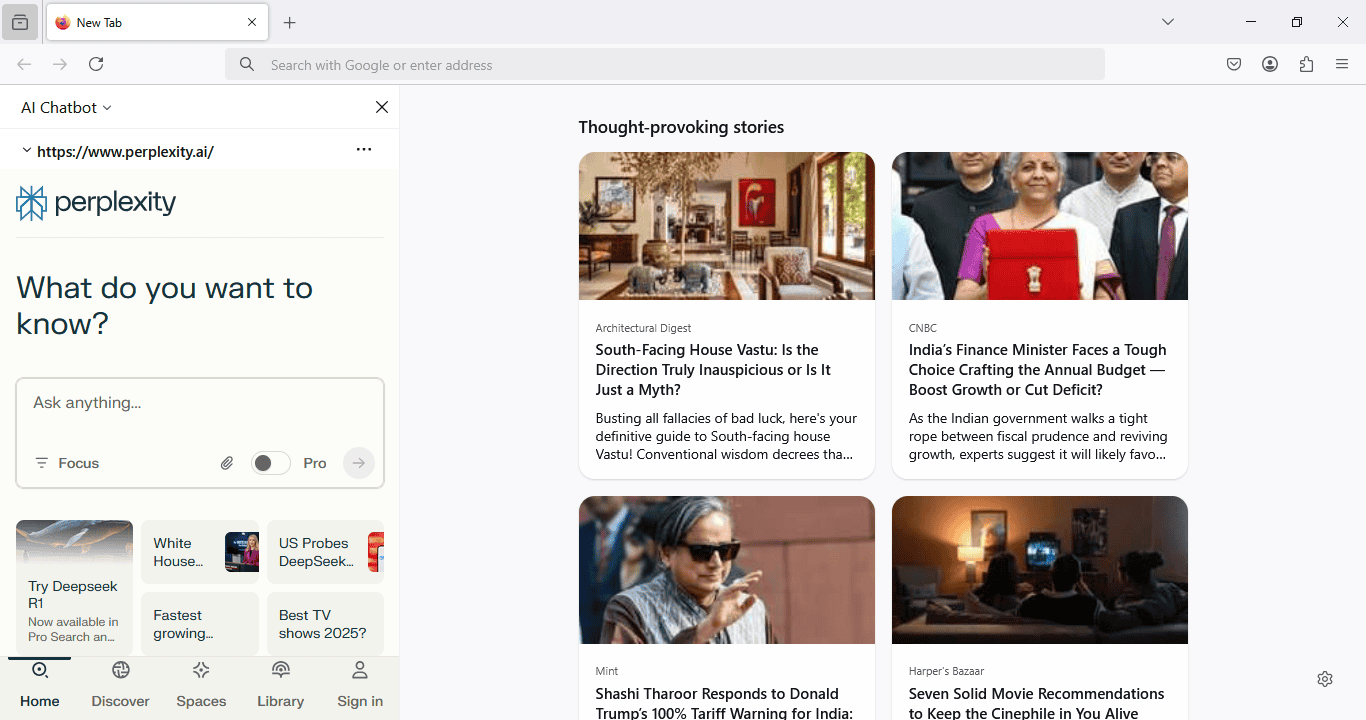Open the Firefox View tab list icon
1366x720 pixels.
tap(20, 22)
